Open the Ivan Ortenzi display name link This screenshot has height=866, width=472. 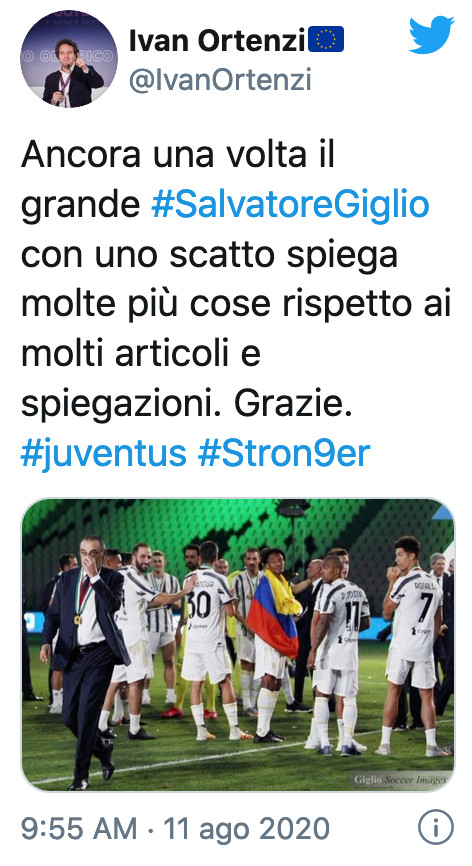216,41
